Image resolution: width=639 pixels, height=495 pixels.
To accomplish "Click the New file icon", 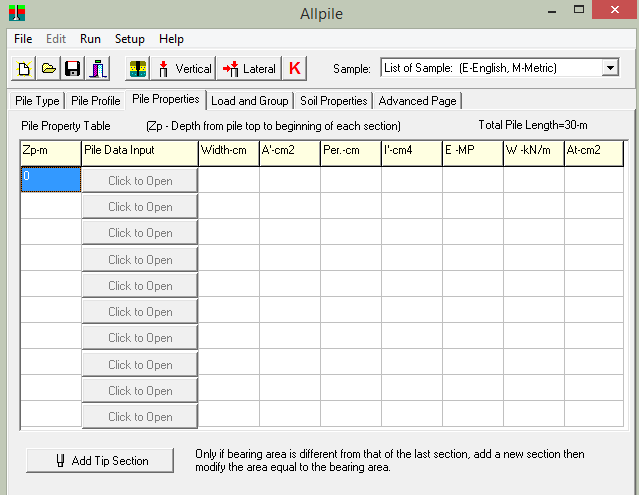I will 24,68.
